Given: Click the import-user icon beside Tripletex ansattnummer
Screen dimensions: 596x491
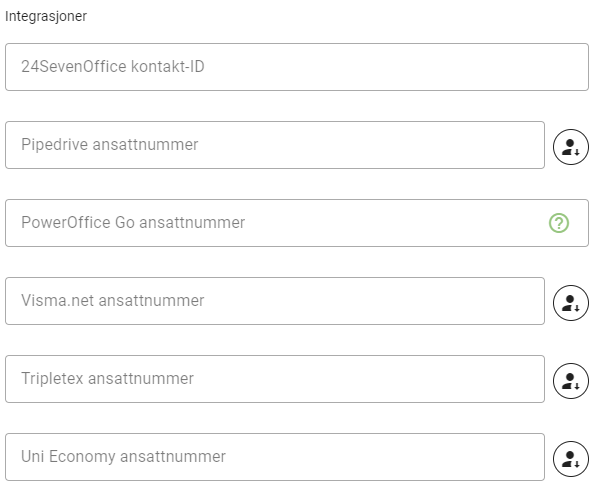Looking at the screenshot, I should tap(571, 381).
